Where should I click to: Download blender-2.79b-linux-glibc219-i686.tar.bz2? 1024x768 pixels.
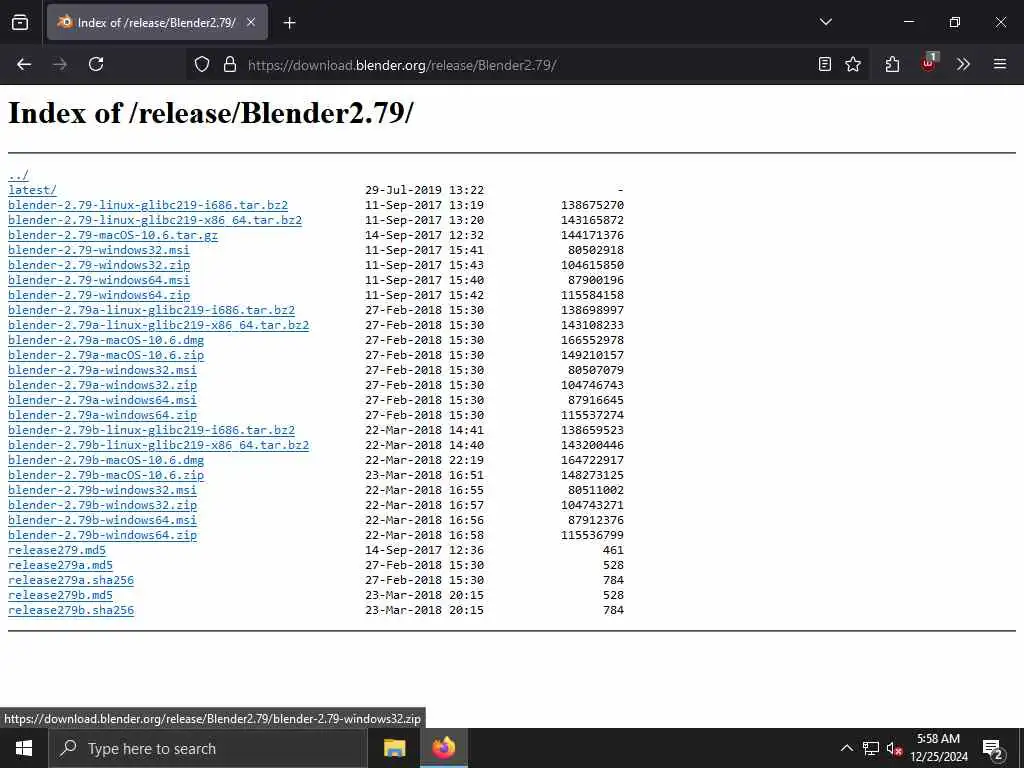[x=152, y=430]
